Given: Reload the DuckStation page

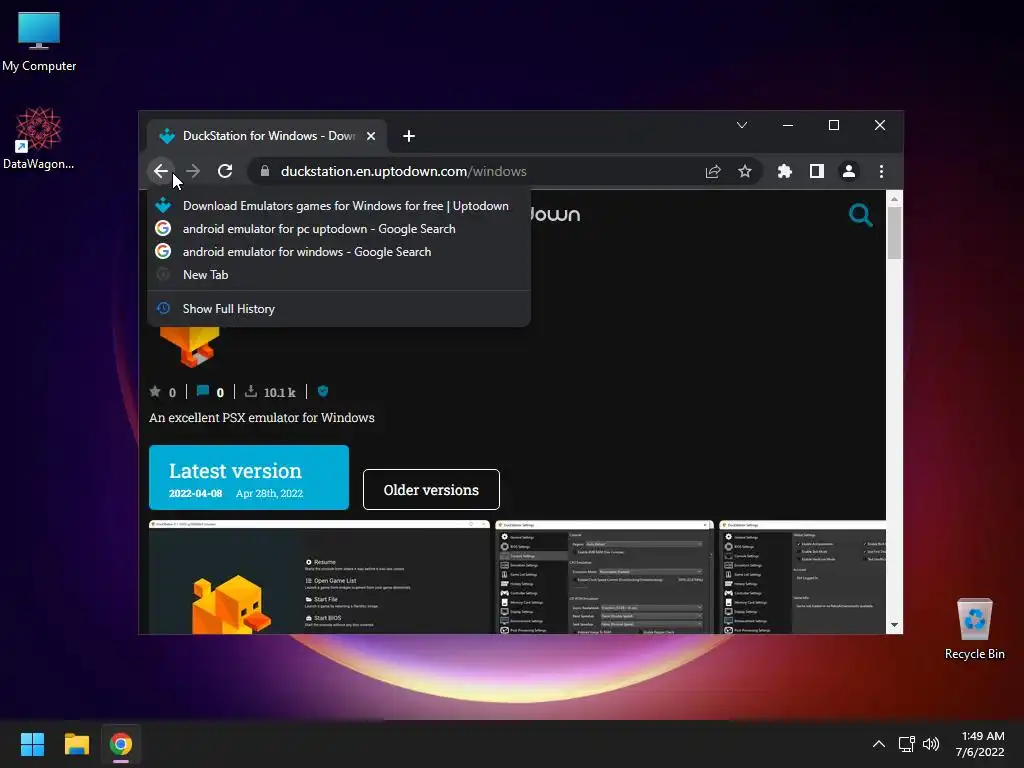Looking at the screenshot, I should pos(225,171).
